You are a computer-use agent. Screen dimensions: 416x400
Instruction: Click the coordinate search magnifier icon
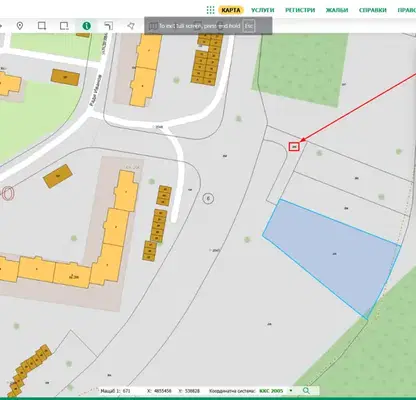[306, 391]
